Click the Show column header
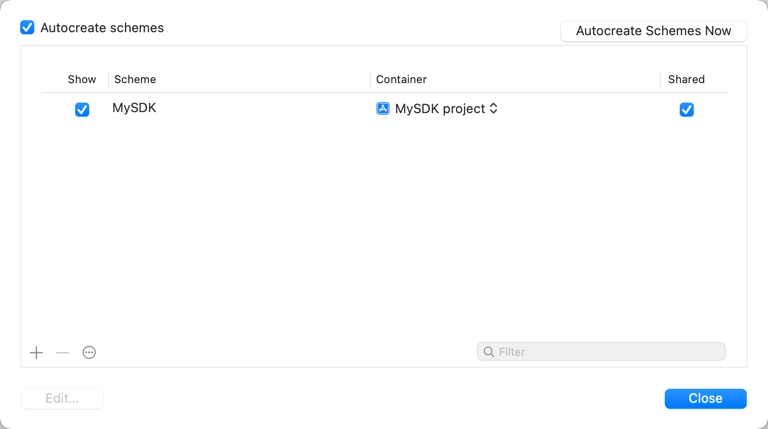 [82, 79]
